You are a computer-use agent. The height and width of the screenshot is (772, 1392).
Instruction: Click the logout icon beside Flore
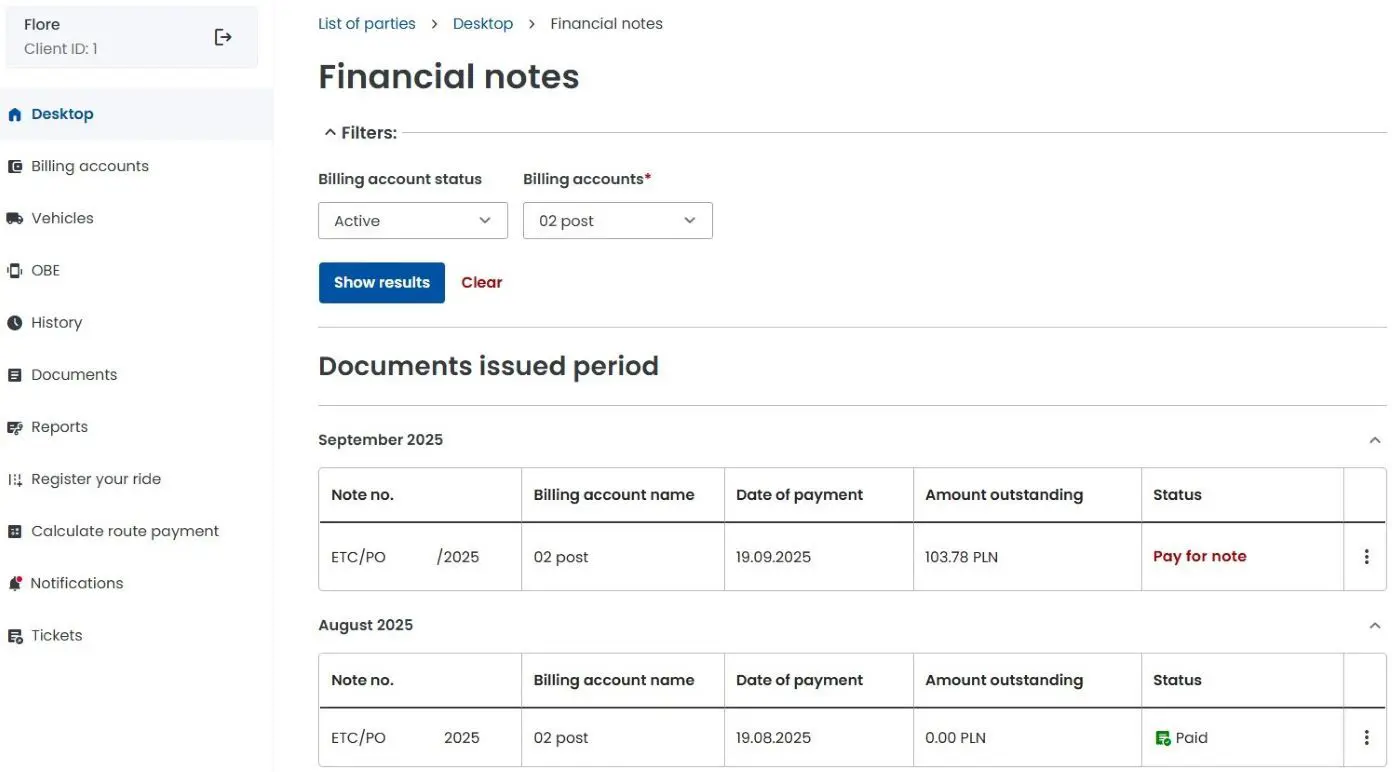point(223,38)
